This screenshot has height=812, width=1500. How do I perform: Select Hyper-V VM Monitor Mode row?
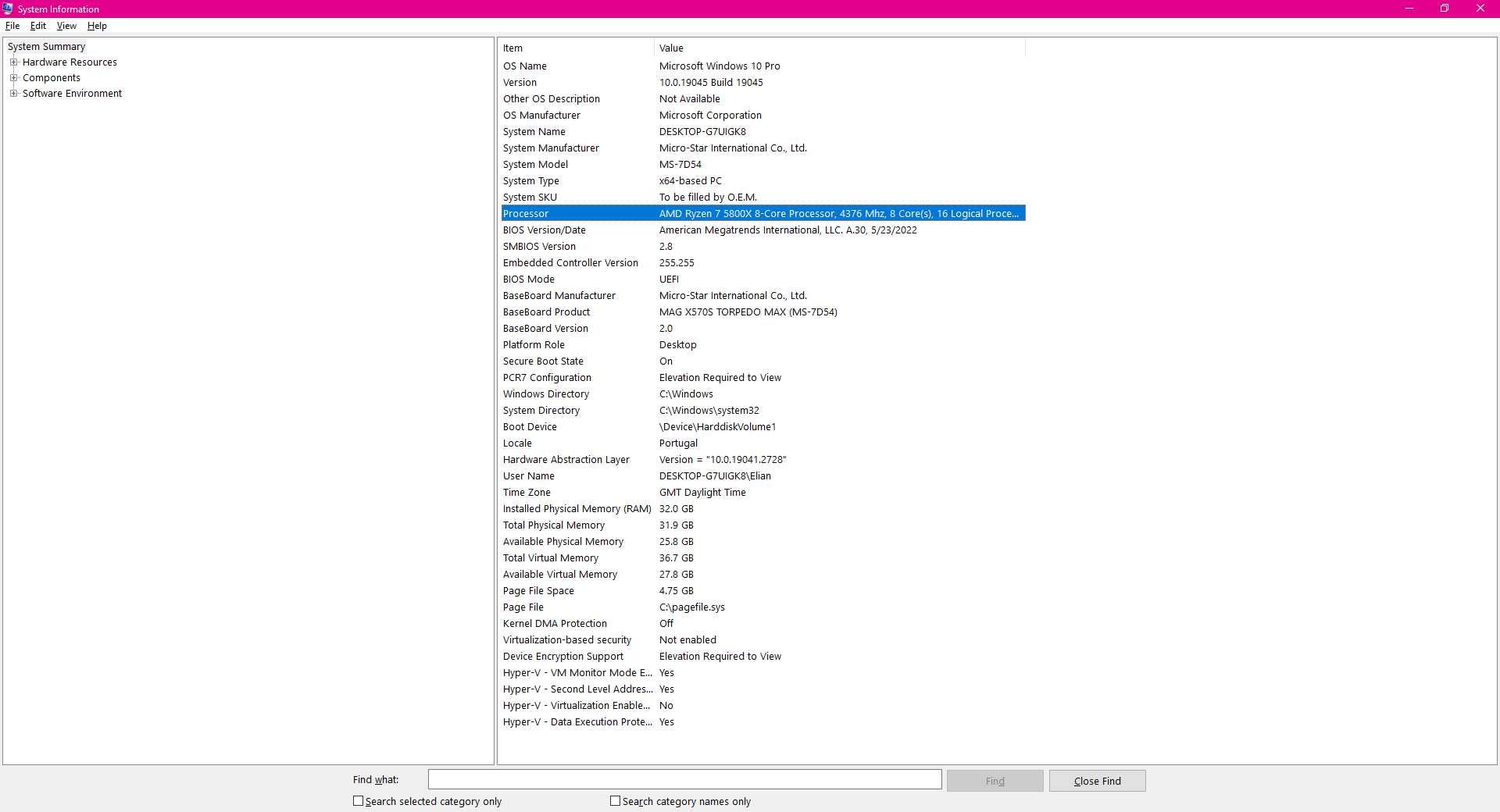click(x=763, y=673)
